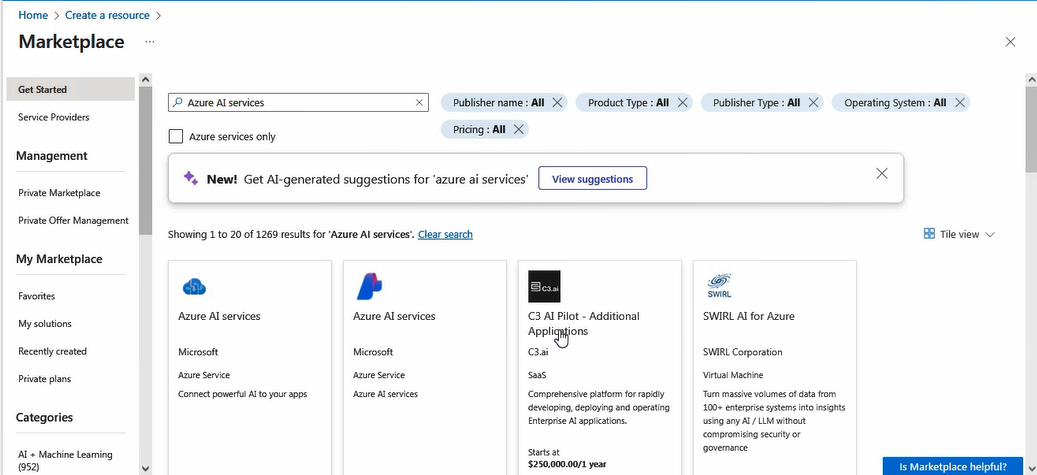Open the Marketplace ellipsis more options

[x=150, y=42]
